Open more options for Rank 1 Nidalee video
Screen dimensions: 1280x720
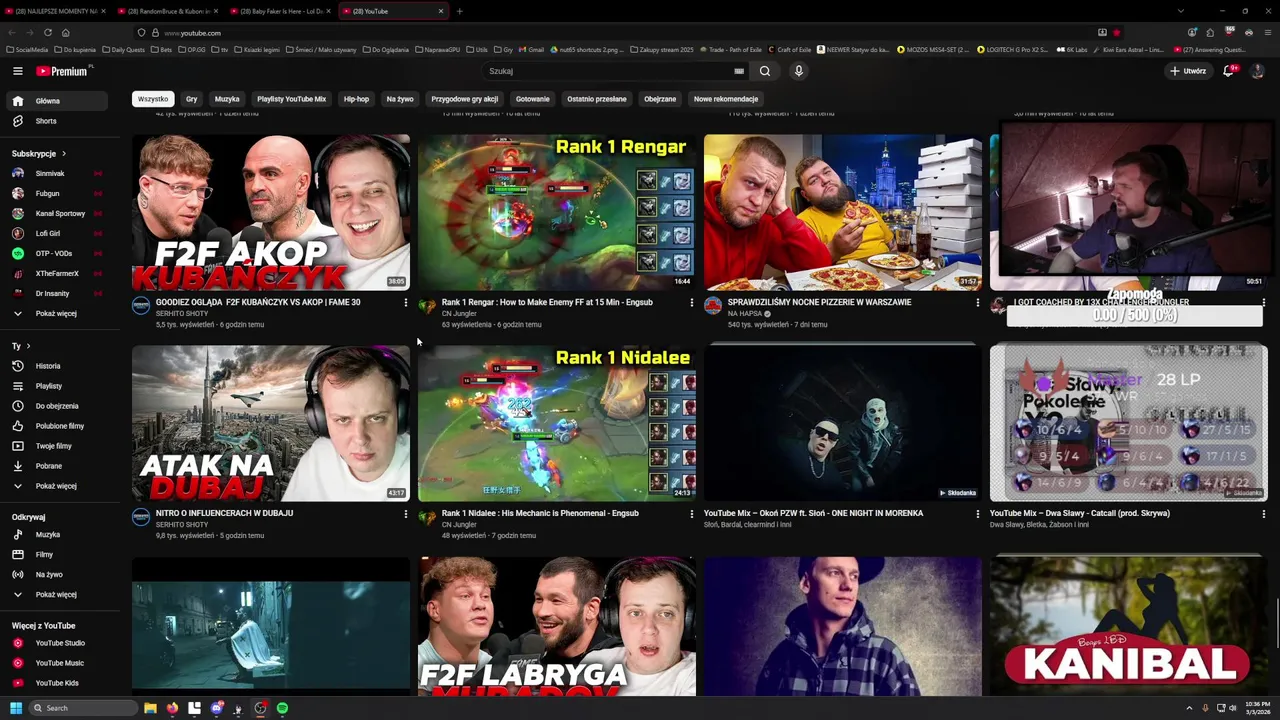pos(691,513)
